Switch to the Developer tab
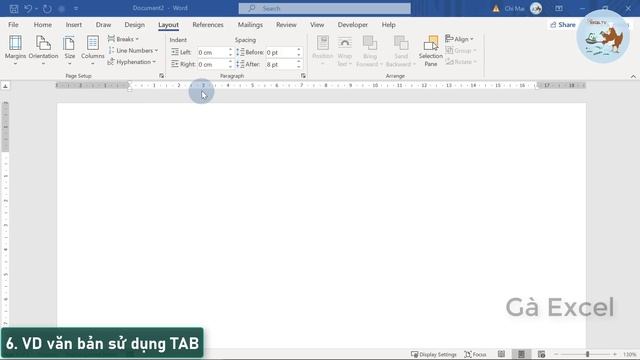The image size is (640, 360). pos(353,24)
